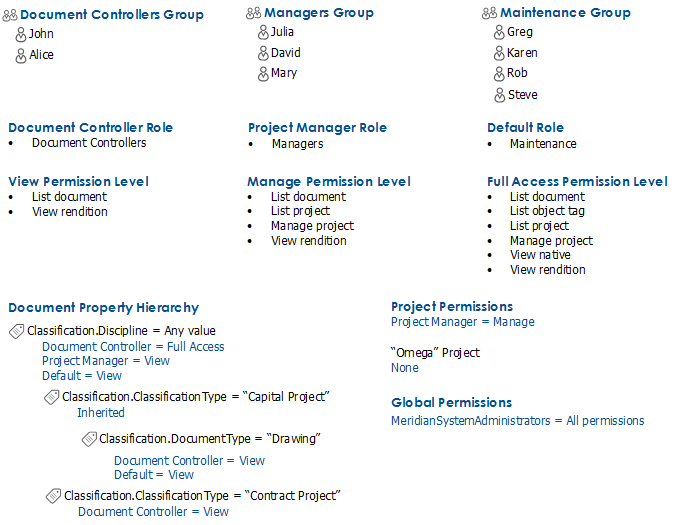Click Project Manager = Manage permission
674x525 pixels.
coord(463,322)
